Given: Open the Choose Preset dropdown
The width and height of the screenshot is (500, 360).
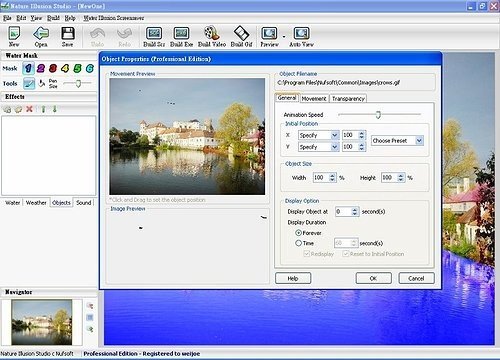Looking at the screenshot, I should click(397, 141).
